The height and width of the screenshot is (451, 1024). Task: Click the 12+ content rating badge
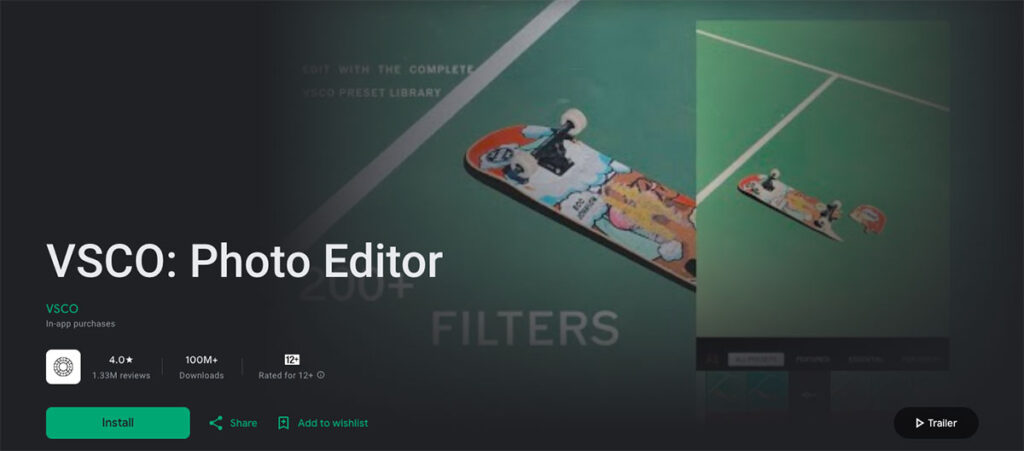292,360
